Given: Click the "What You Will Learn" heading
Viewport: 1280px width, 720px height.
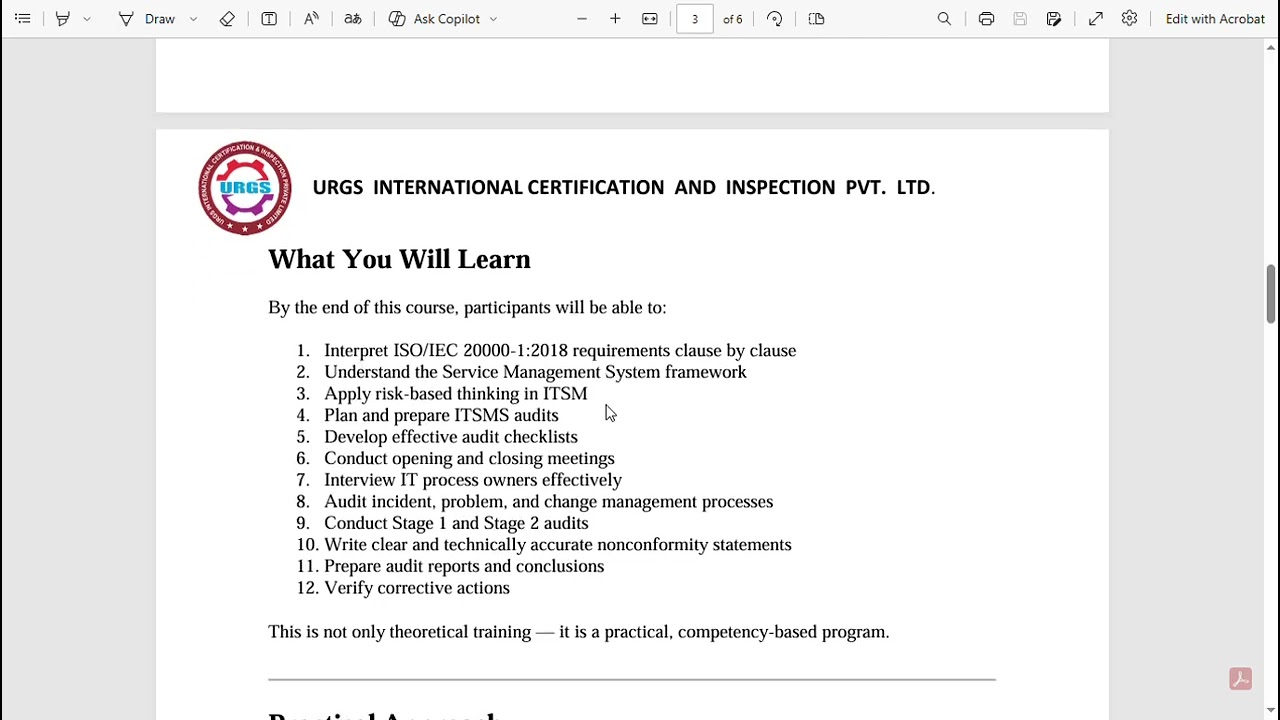Looking at the screenshot, I should 399,259.
